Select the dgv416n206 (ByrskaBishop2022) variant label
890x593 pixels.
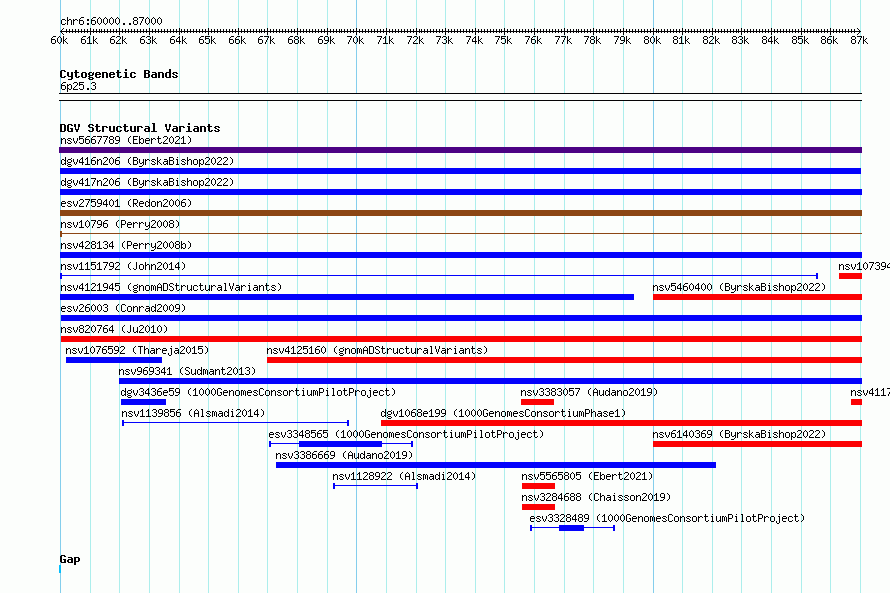[x=147, y=161]
